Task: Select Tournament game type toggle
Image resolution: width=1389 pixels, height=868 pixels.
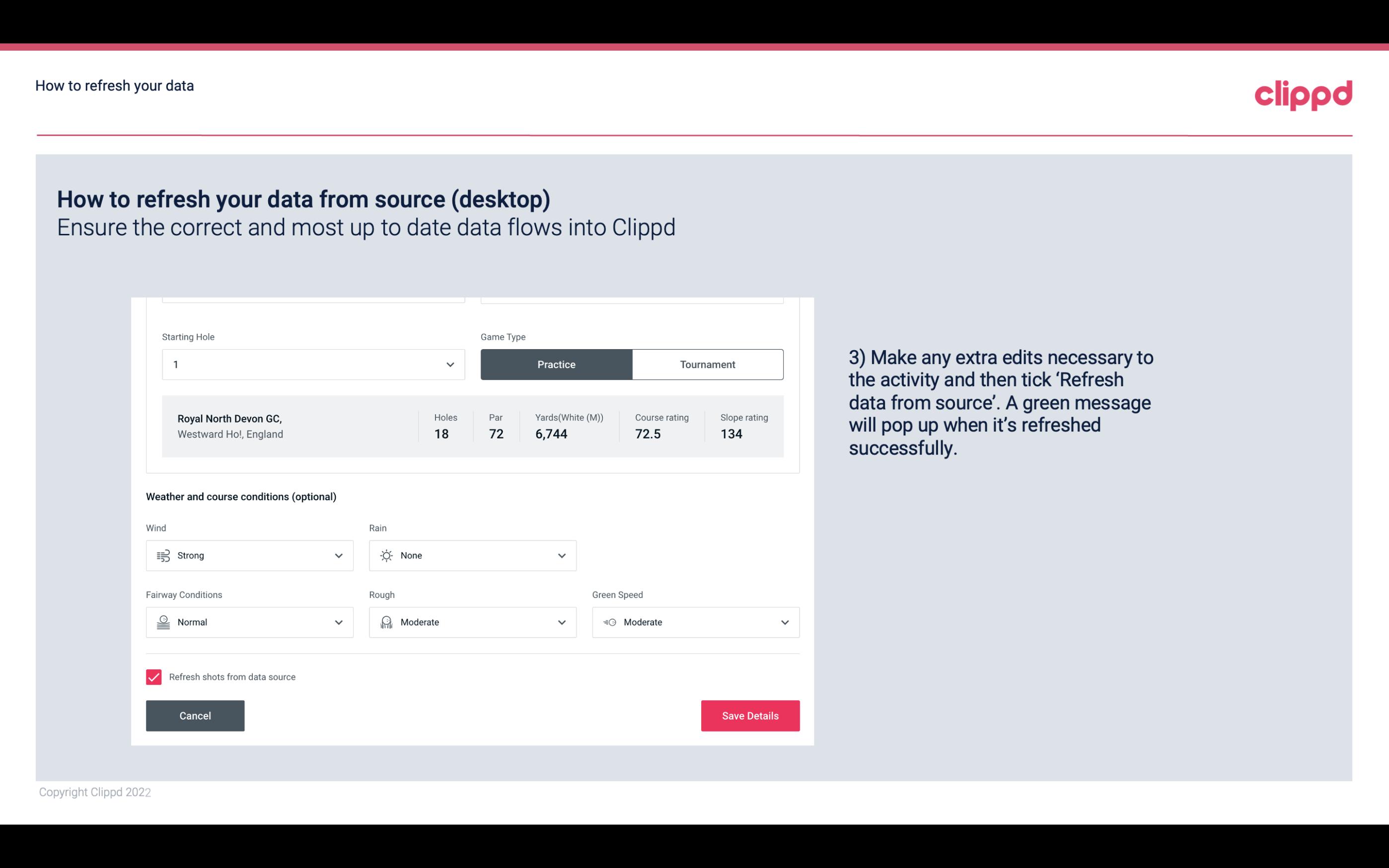Action: [x=707, y=364]
